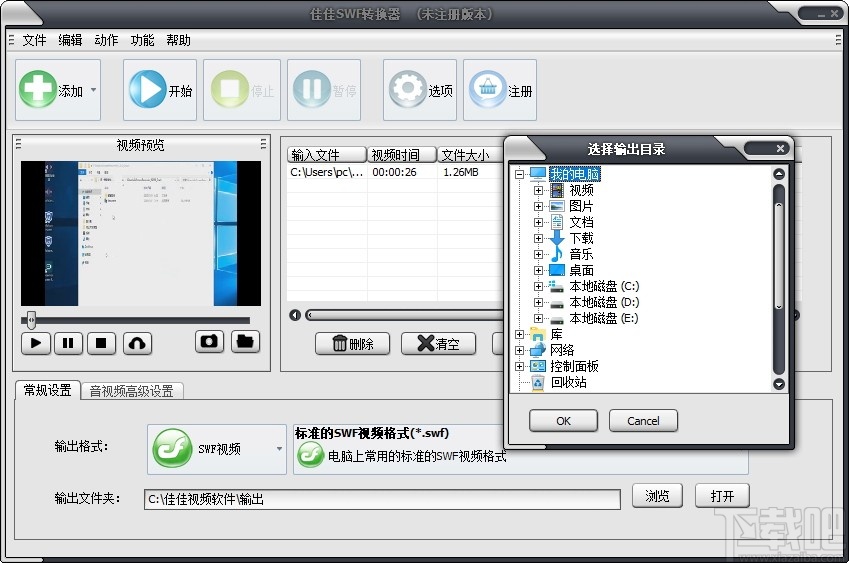Screen dimensions: 849x563
Task: Expand 本地磁盘 (D:) node
Action: (538, 302)
